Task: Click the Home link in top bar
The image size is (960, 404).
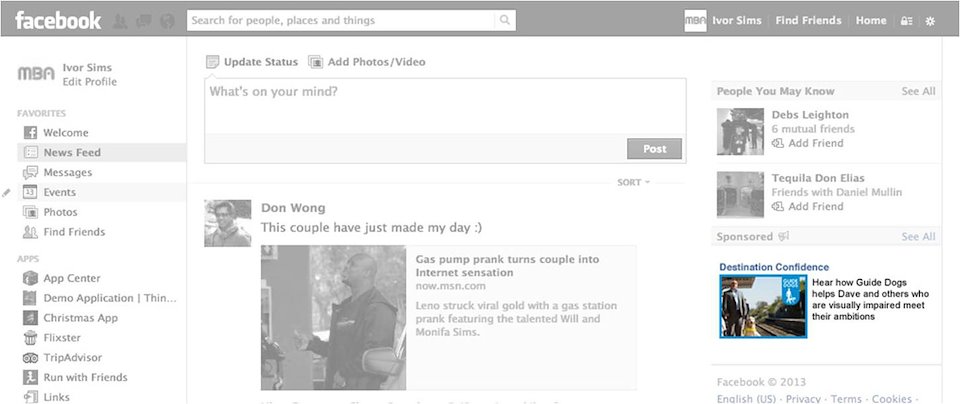Action: [871, 20]
